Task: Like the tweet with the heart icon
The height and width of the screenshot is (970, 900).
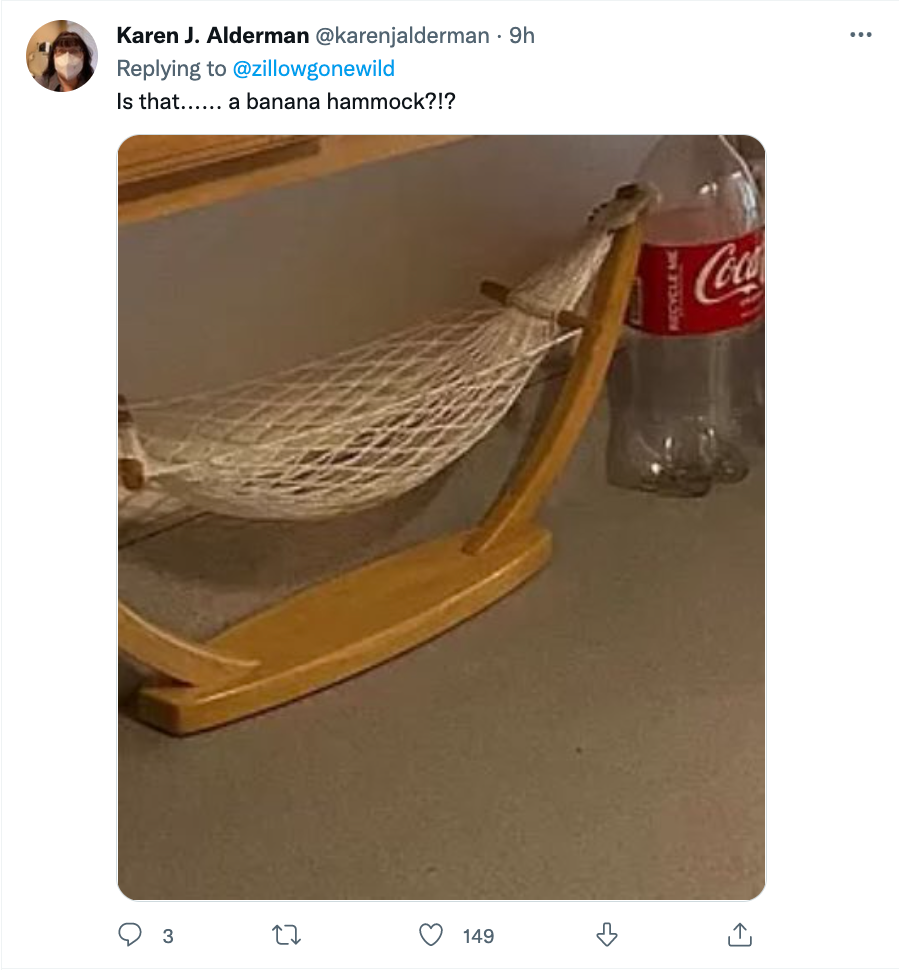Action: [x=431, y=935]
